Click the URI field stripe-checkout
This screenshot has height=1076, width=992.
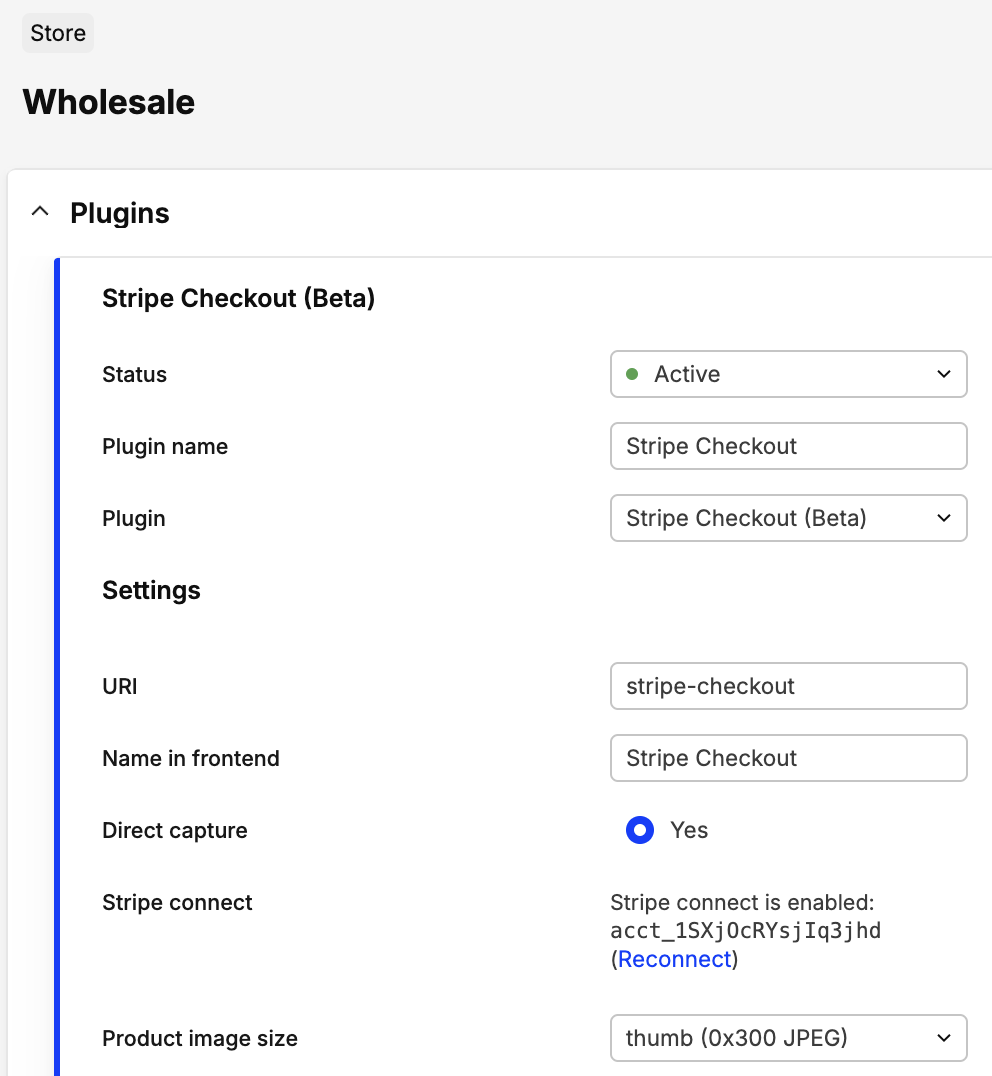coord(788,686)
